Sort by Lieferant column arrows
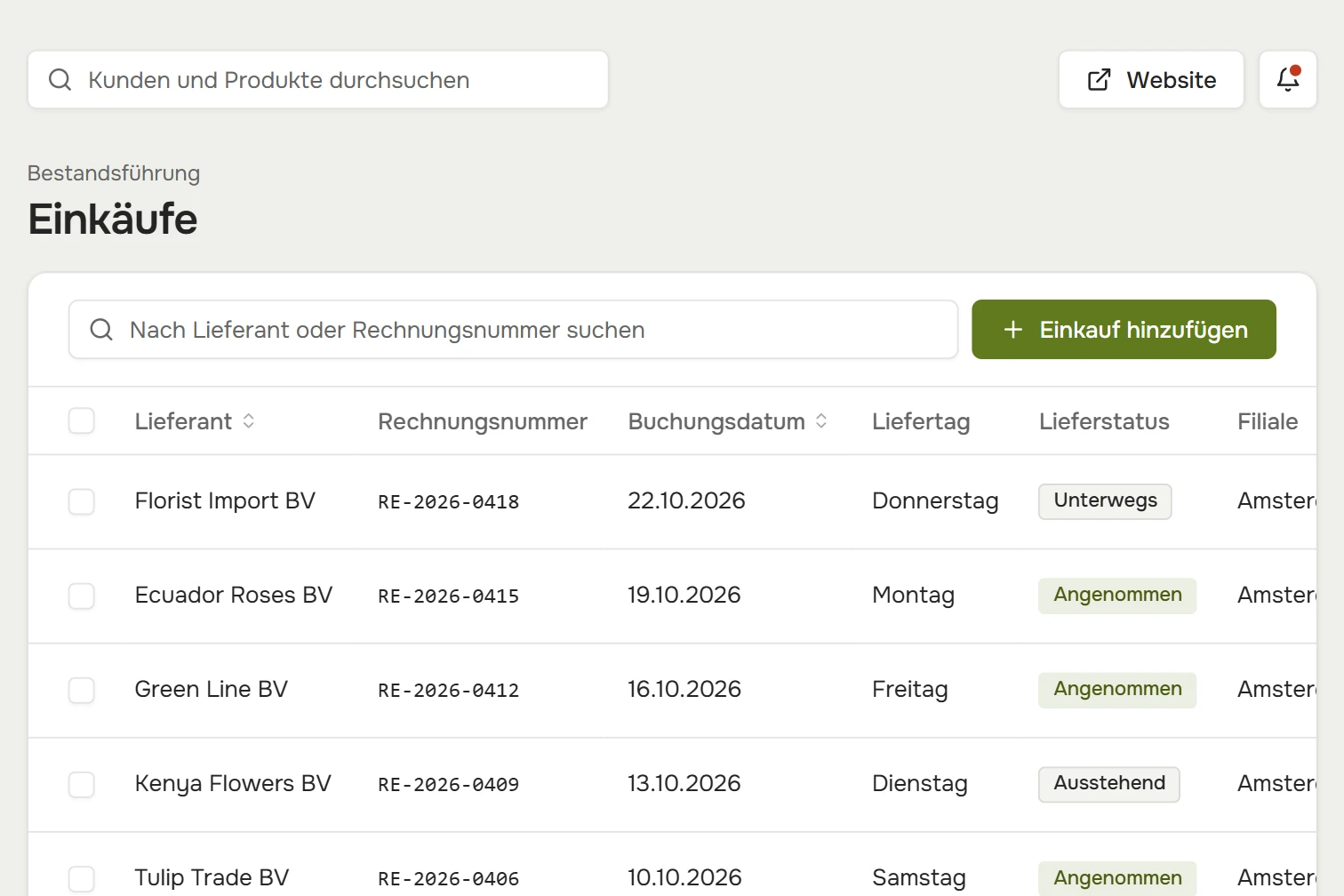The width and height of the screenshot is (1344, 896). 249,421
